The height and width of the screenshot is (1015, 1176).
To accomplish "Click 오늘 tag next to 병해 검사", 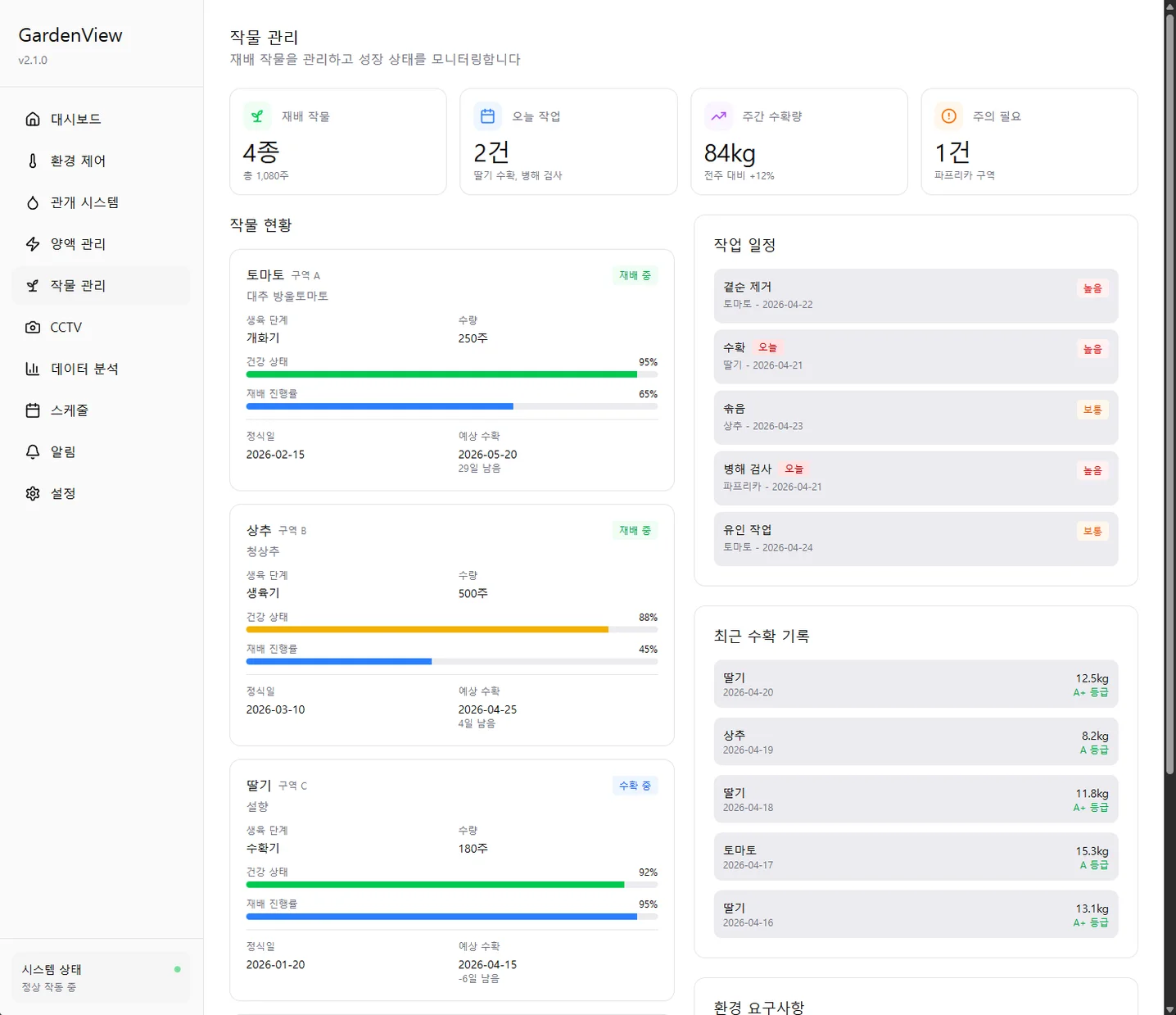I will (794, 469).
